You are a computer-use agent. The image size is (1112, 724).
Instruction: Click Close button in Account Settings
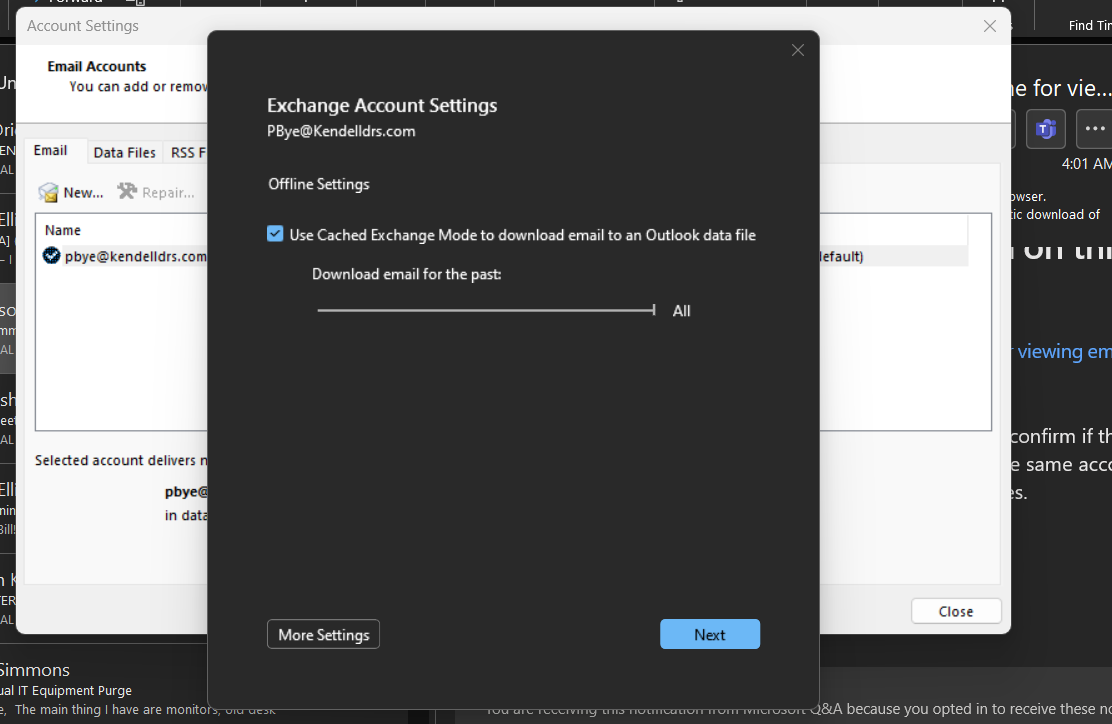coord(956,611)
